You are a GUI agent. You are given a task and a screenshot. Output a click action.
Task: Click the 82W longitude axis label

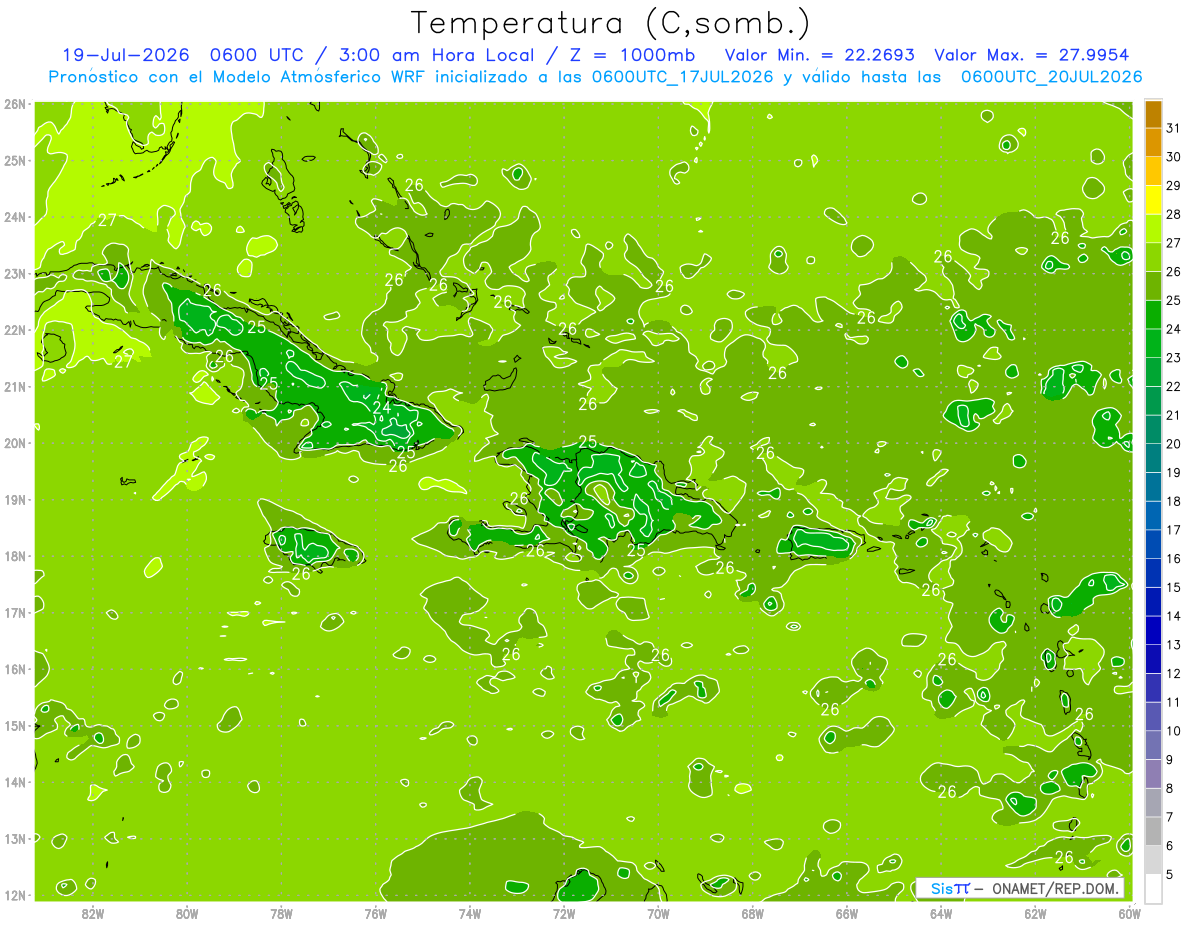pyautogui.click(x=93, y=913)
